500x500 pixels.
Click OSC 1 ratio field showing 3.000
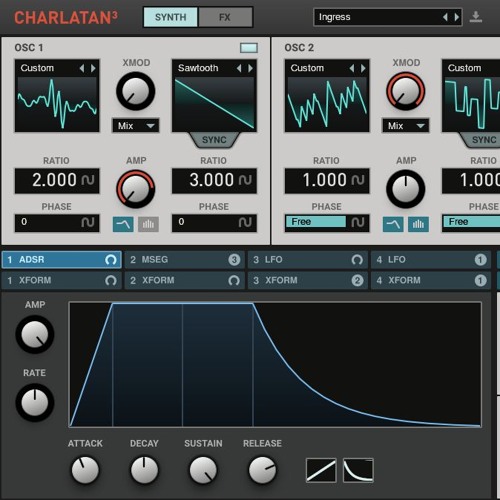214,181
